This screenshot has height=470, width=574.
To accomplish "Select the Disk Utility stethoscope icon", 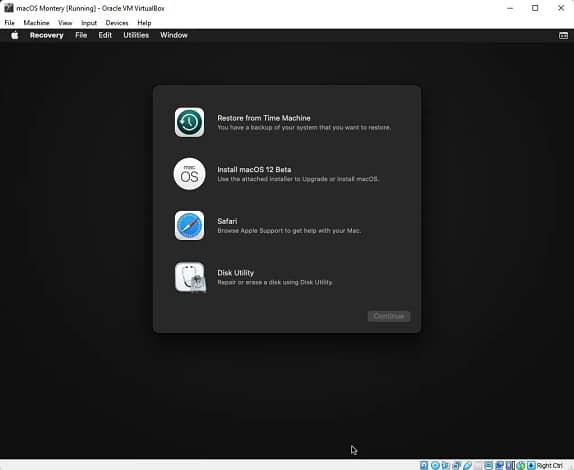I will click(x=190, y=277).
